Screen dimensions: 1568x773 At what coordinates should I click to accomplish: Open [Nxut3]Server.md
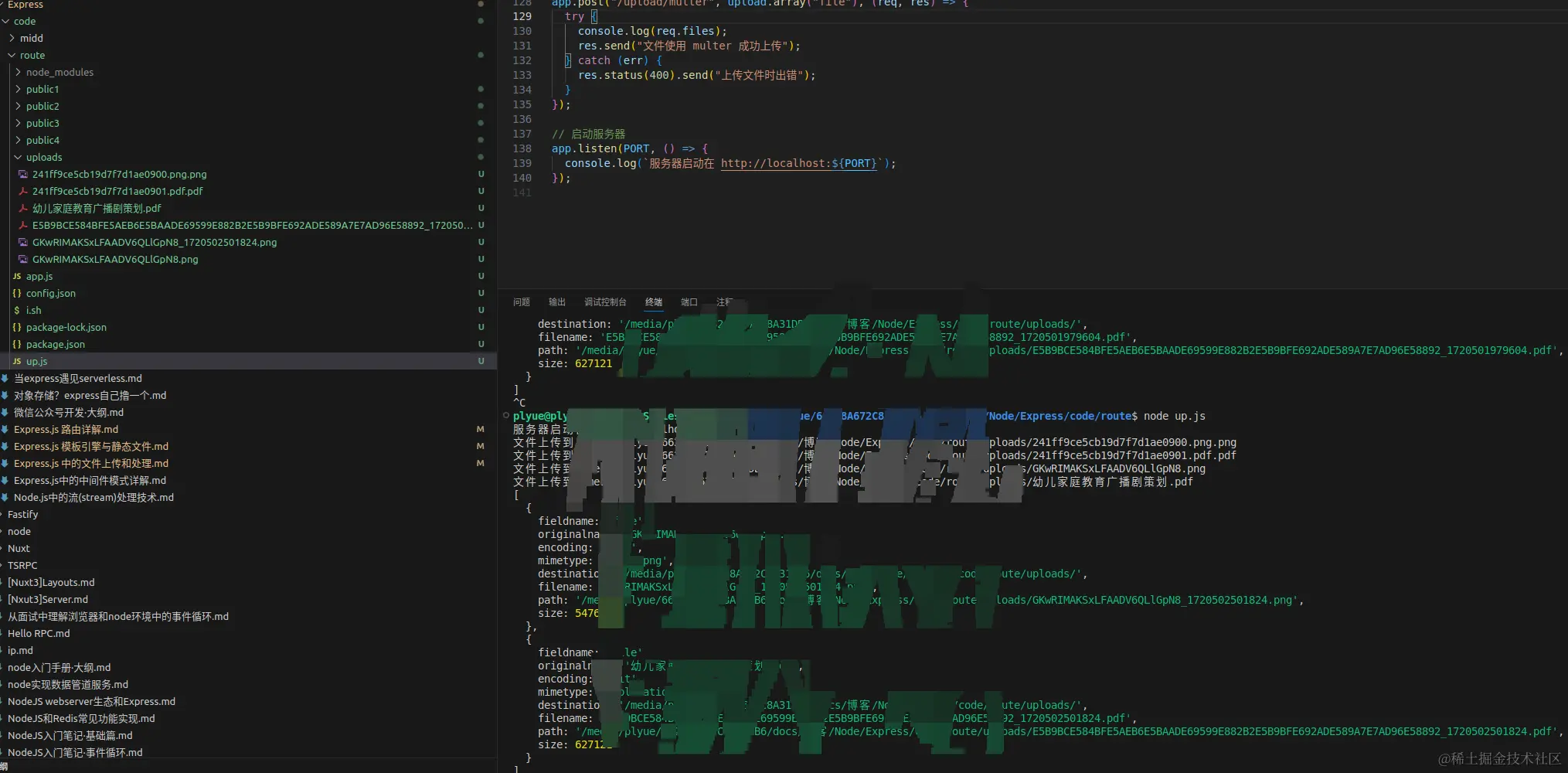(x=48, y=600)
